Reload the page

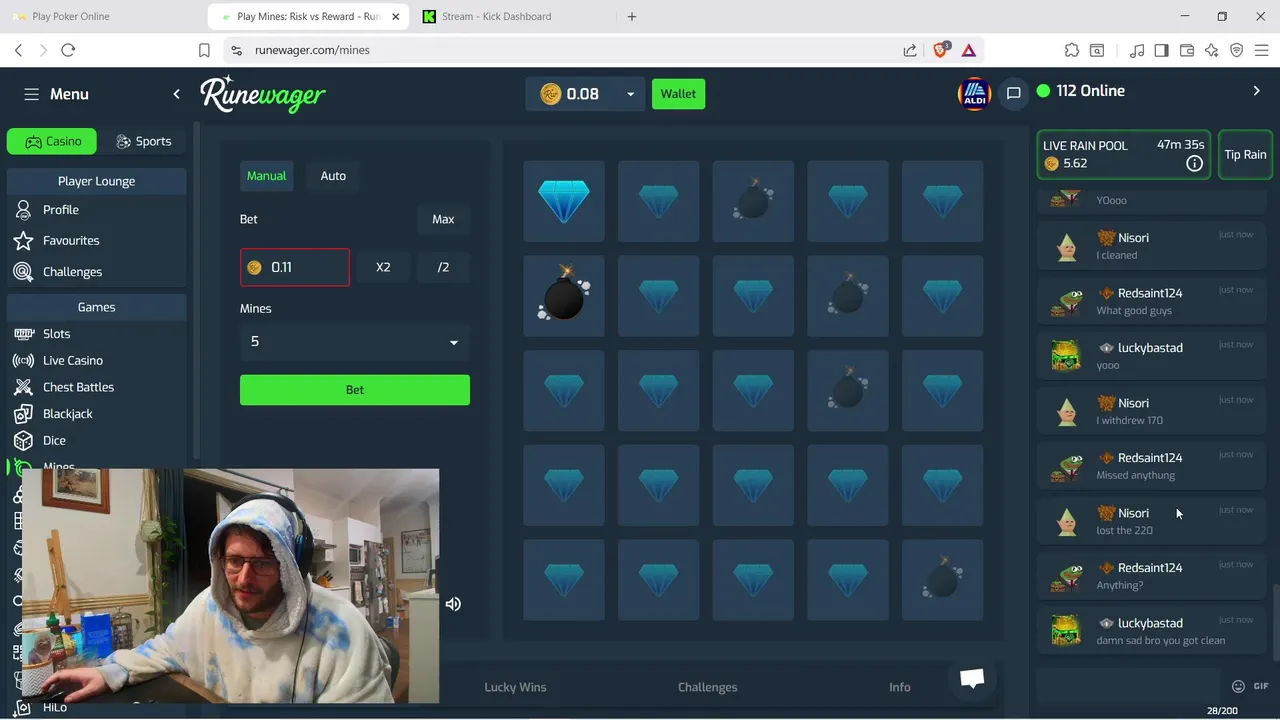pos(68,50)
